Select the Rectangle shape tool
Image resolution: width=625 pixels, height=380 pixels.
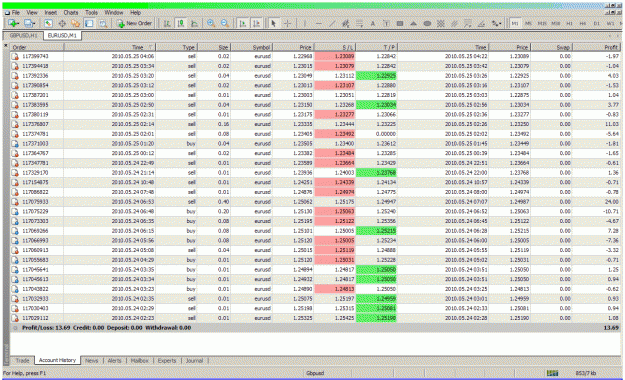400,24
